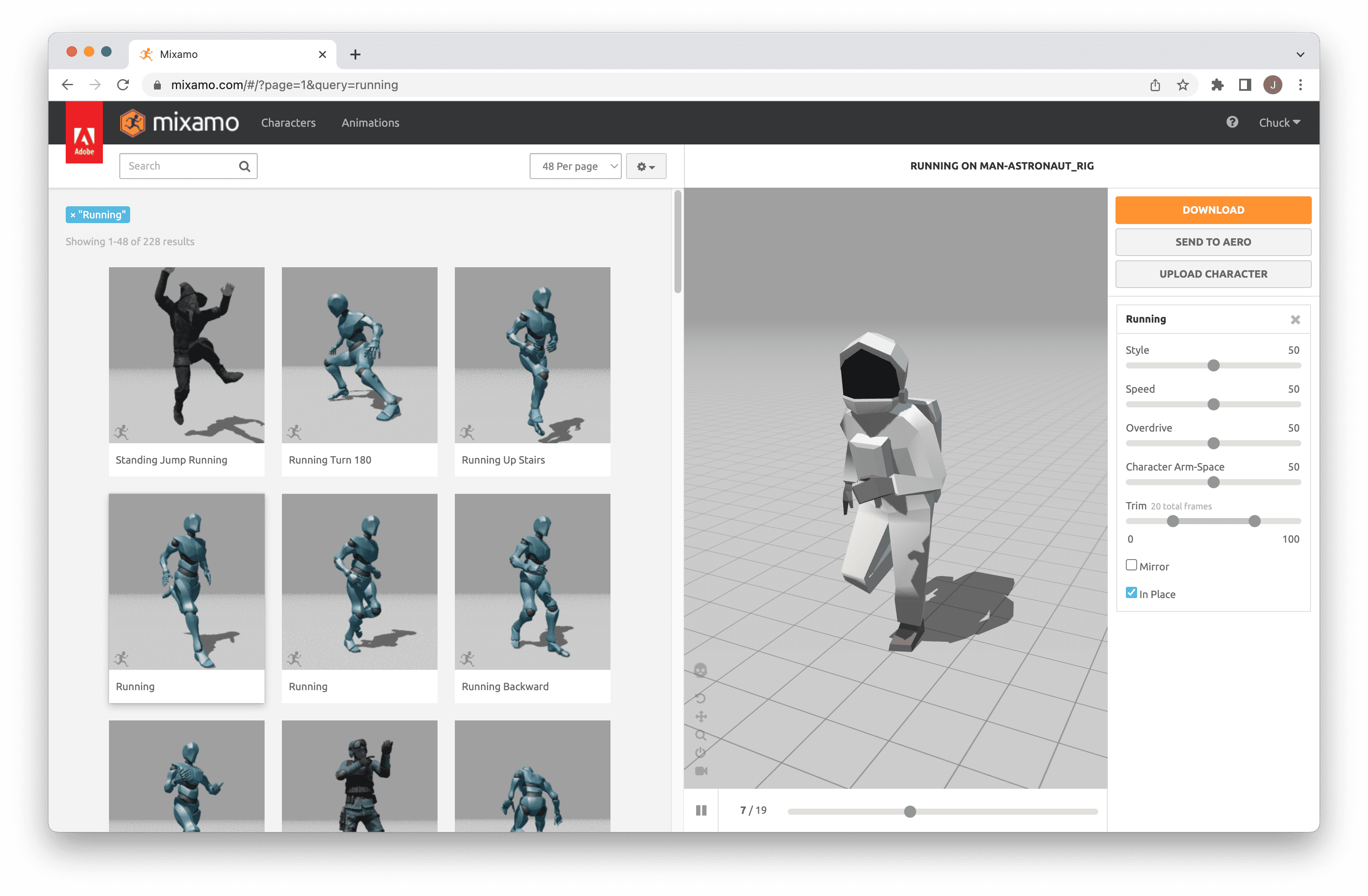This screenshot has width=1368, height=896.
Task: Open the 48 Per page dropdown
Action: coord(575,166)
